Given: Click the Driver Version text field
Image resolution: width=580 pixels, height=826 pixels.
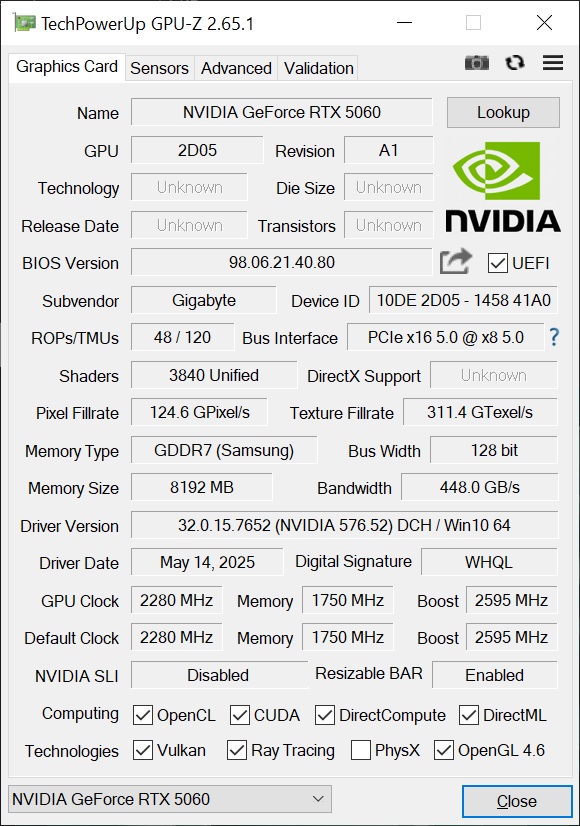Looking at the screenshot, I should tap(344, 525).
